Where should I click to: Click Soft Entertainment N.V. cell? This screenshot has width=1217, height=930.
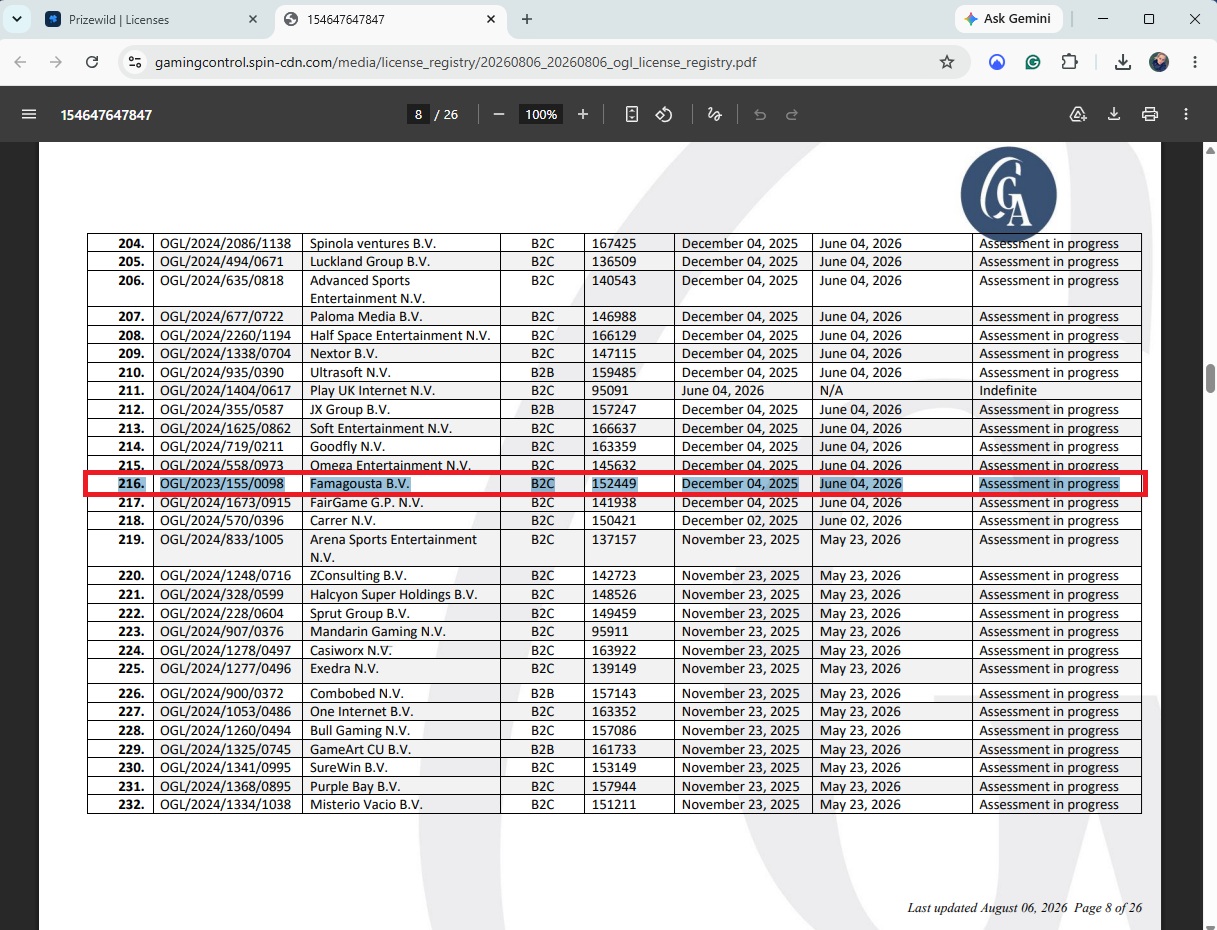pyautogui.click(x=401, y=428)
